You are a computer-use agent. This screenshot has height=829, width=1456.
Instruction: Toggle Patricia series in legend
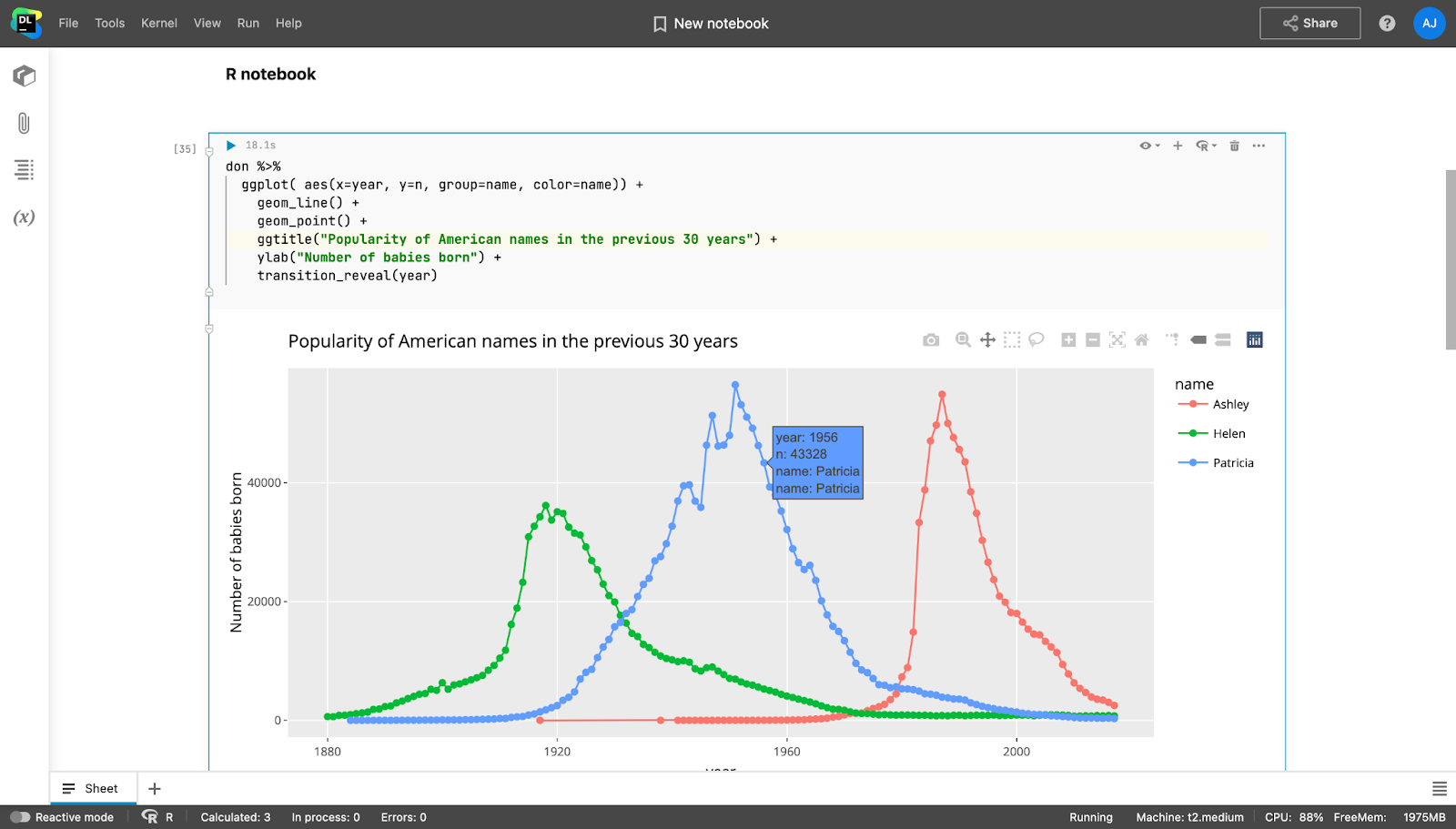[x=1232, y=463]
